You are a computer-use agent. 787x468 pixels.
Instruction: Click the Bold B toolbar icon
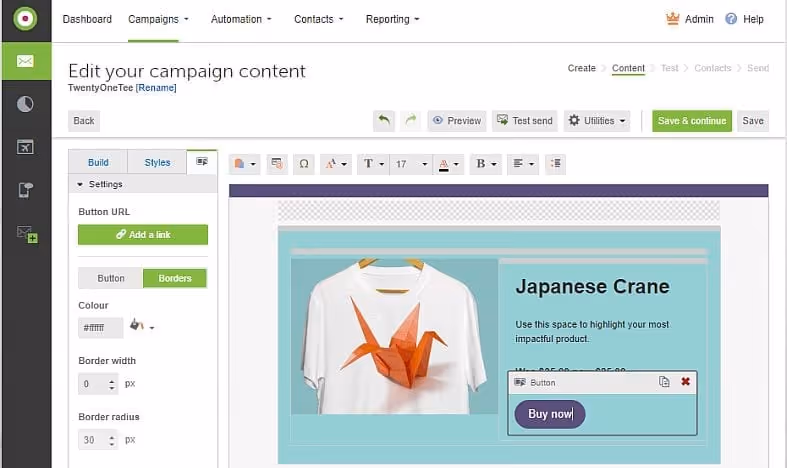480,164
